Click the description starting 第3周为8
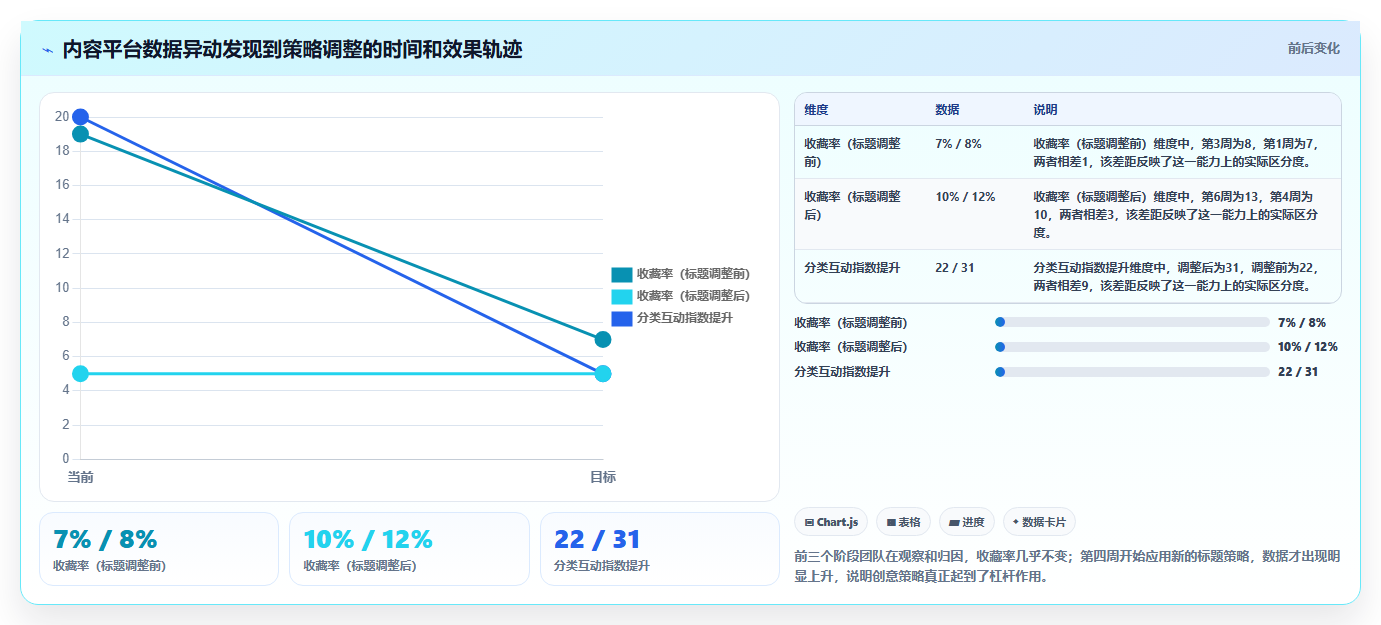The height and width of the screenshot is (625, 1381). click(x=1176, y=152)
